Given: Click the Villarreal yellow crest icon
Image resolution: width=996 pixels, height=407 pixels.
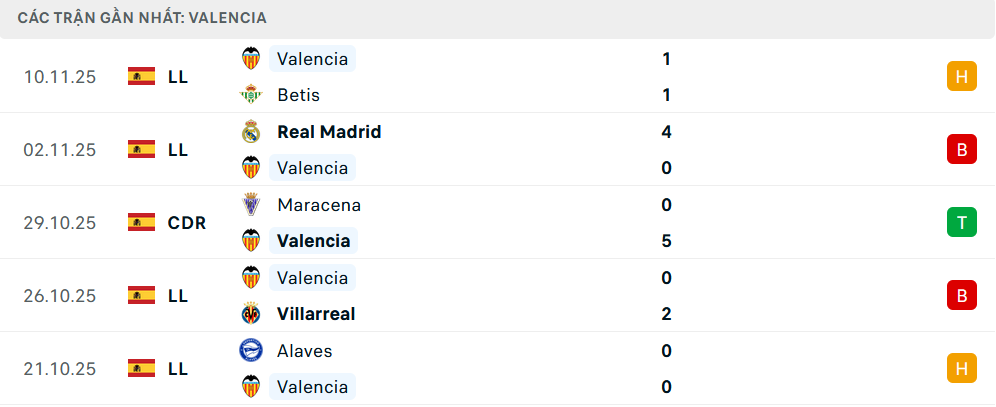Looking at the screenshot, I should (x=251, y=314).
